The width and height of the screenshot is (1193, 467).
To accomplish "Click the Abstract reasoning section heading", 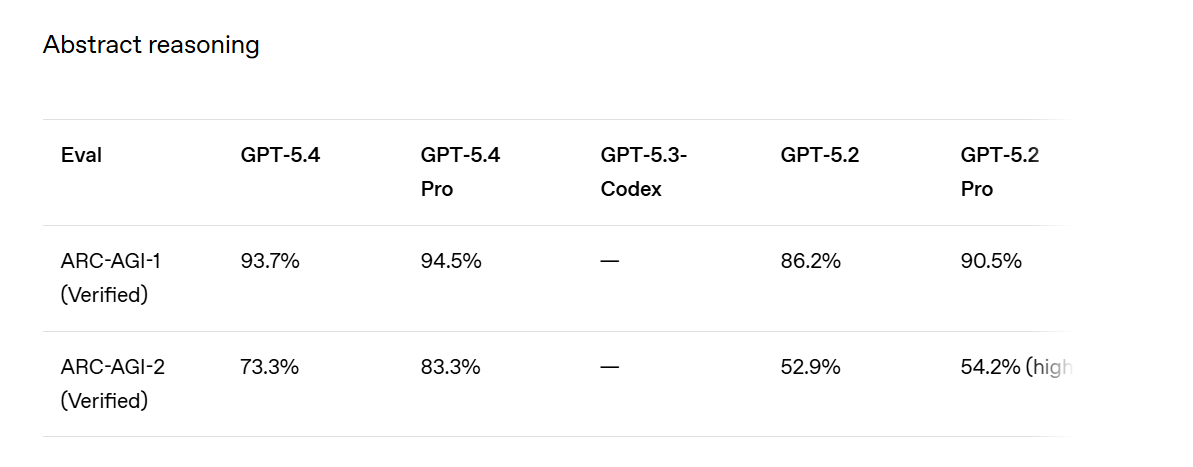I will (151, 45).
